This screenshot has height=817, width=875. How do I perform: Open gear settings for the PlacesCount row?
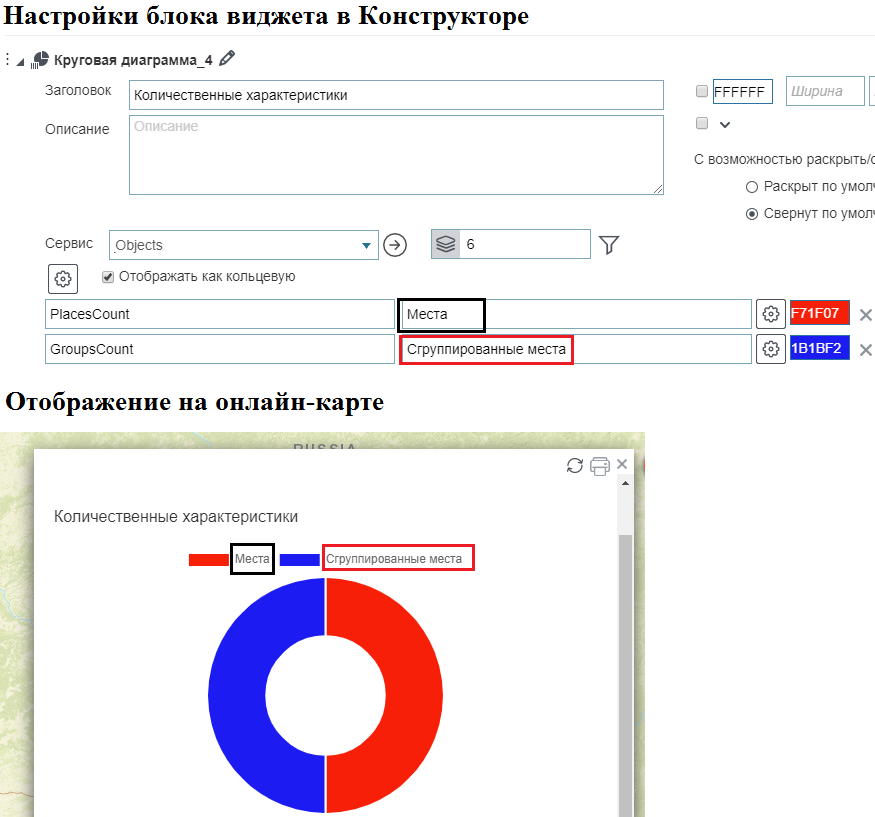[770, 314]
